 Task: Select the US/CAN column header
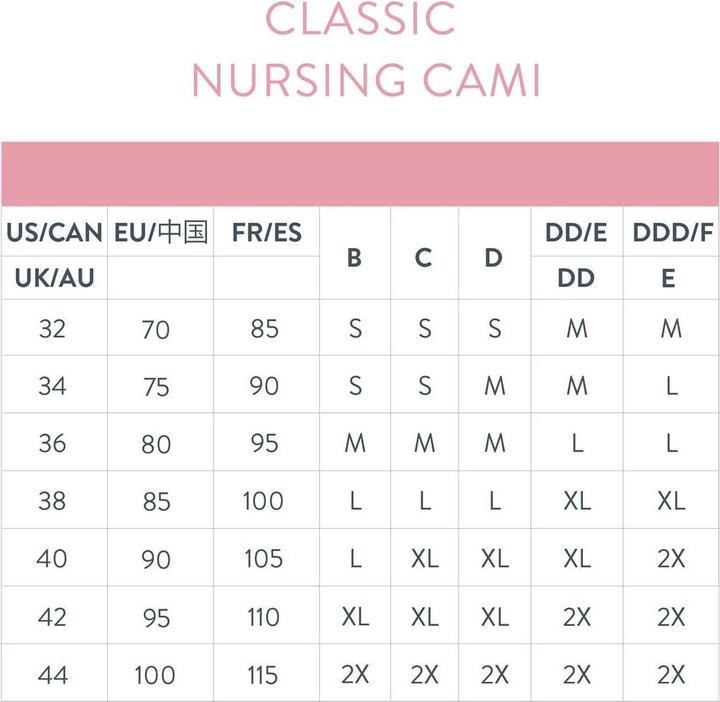tap(54, 232)
